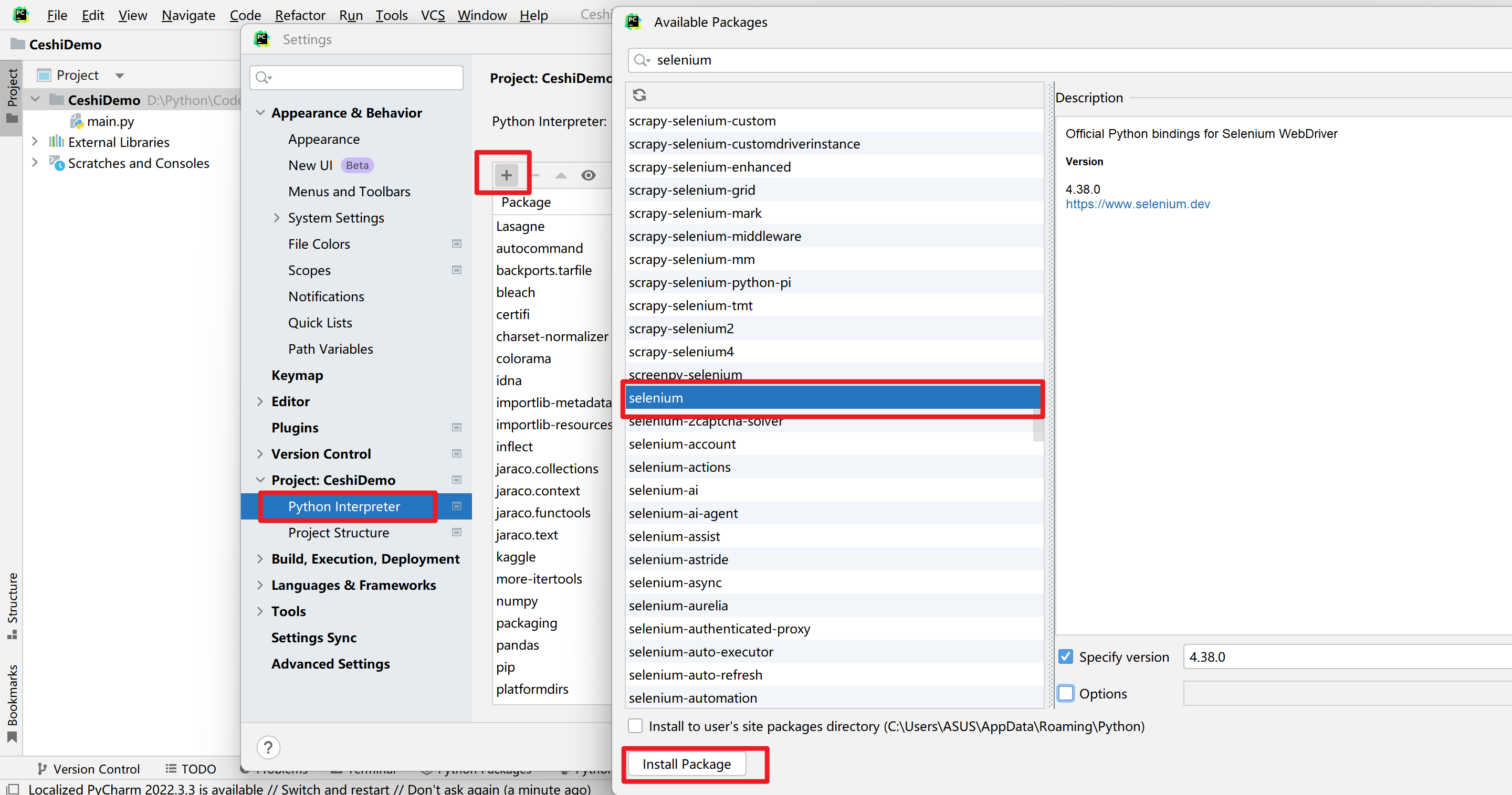Screen dimensions: 1512x795
Task: Click the minus icon to uninstall a package
Action: (x=535, y=175)
